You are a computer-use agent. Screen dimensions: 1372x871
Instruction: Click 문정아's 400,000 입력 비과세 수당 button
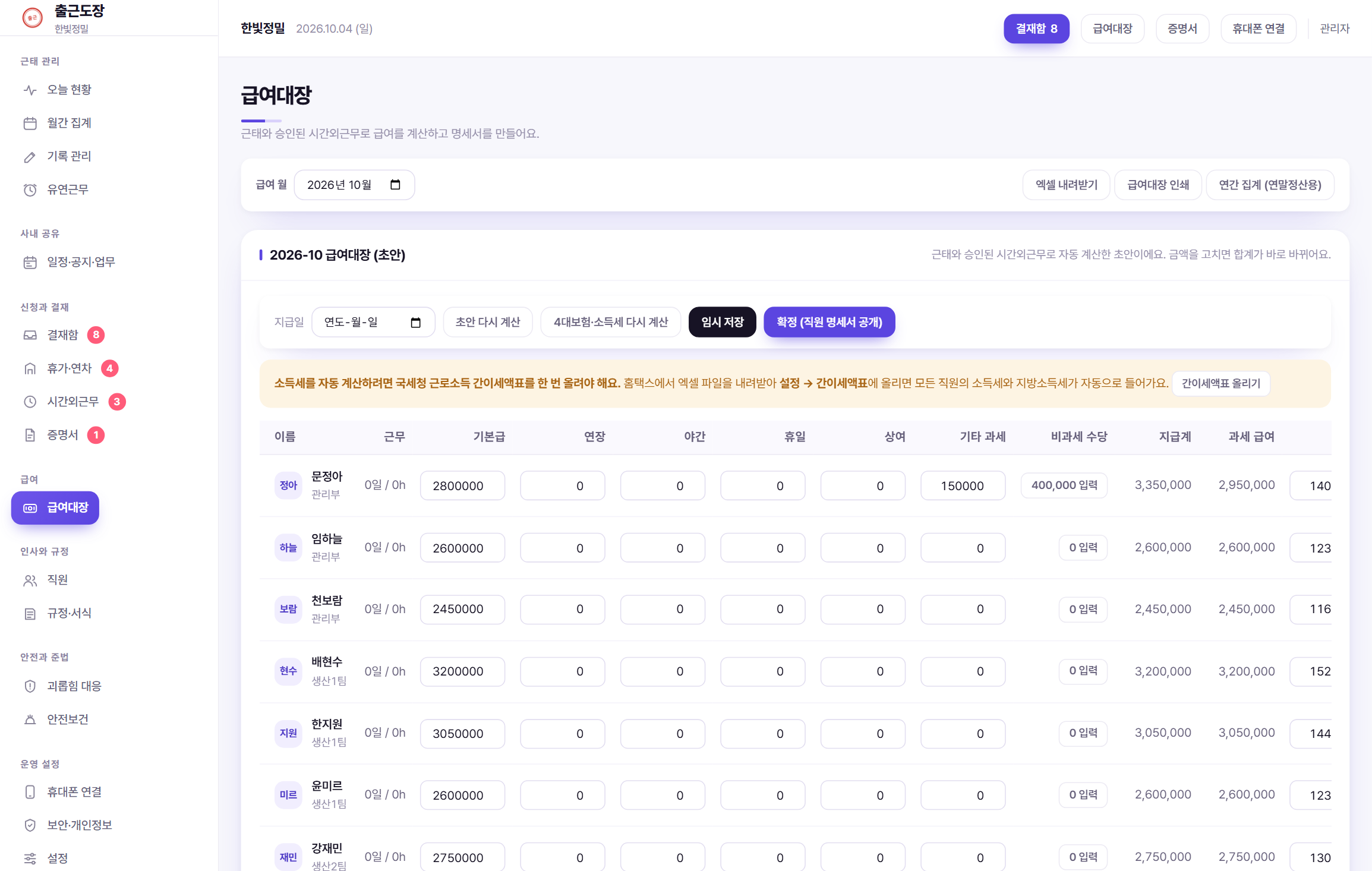(x=1064, y=485)
